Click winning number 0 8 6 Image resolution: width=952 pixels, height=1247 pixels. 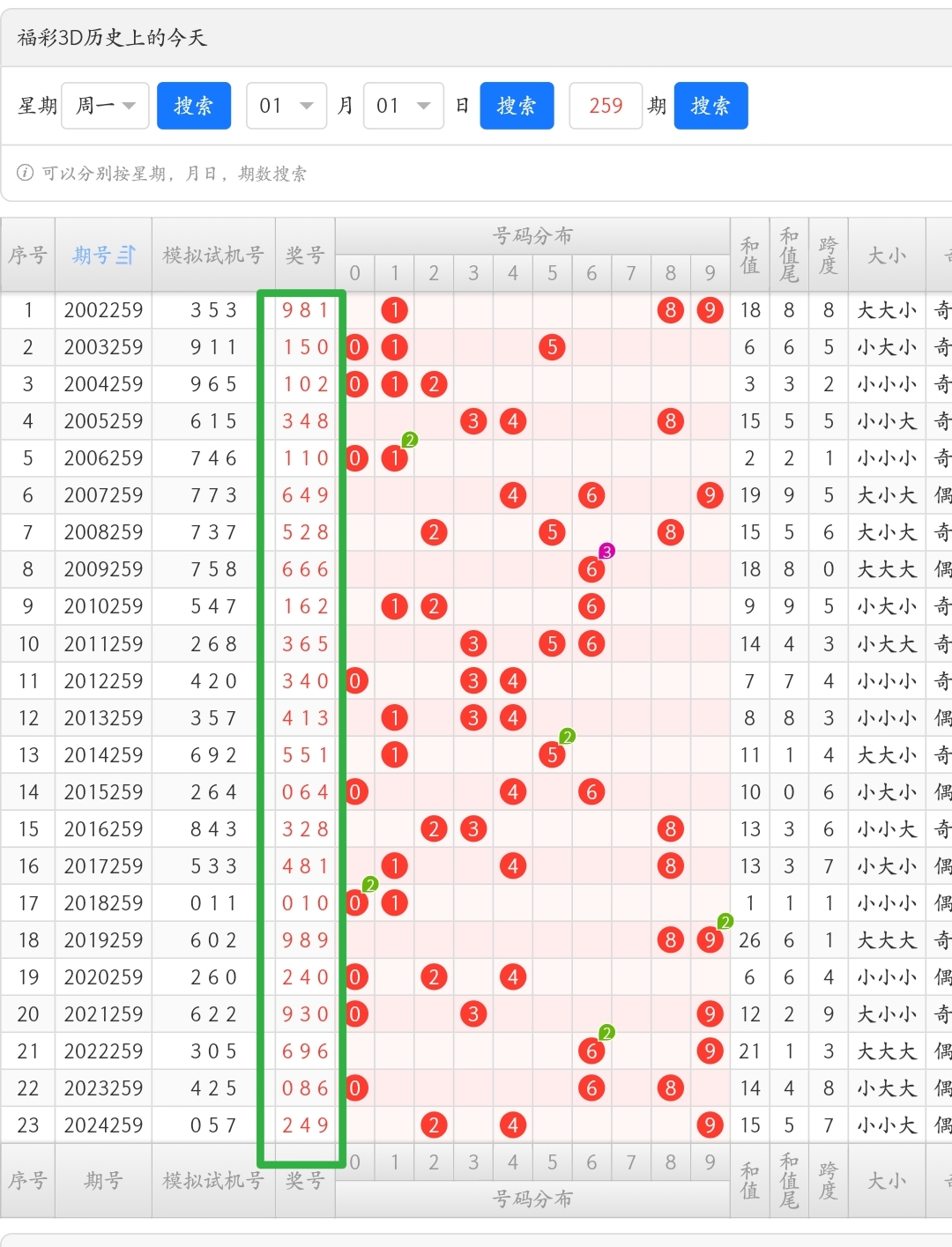coord(305,1088)
